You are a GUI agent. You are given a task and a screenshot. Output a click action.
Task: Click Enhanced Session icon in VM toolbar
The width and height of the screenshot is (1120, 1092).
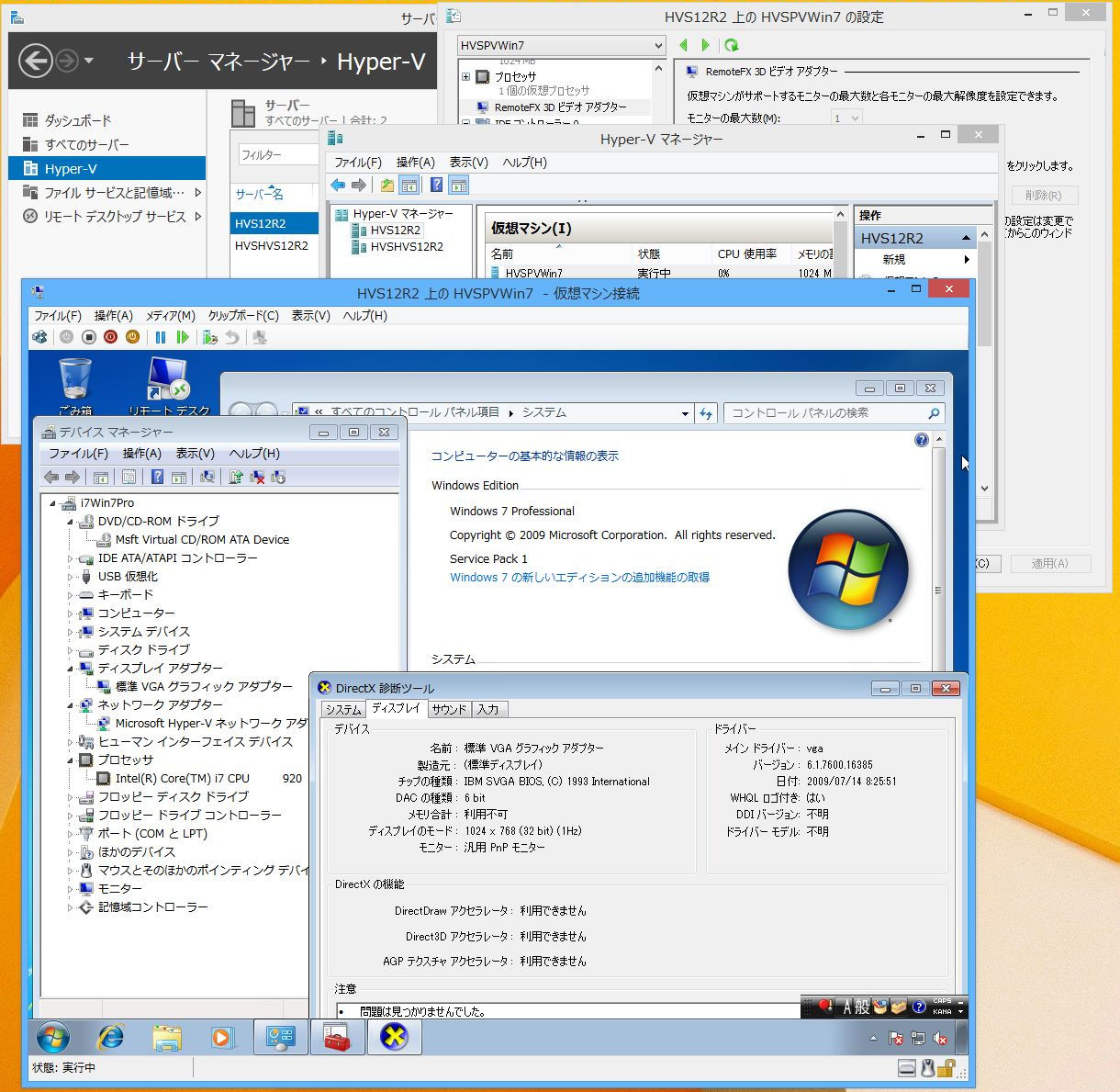pyautogui.click(x=260, y=337)
